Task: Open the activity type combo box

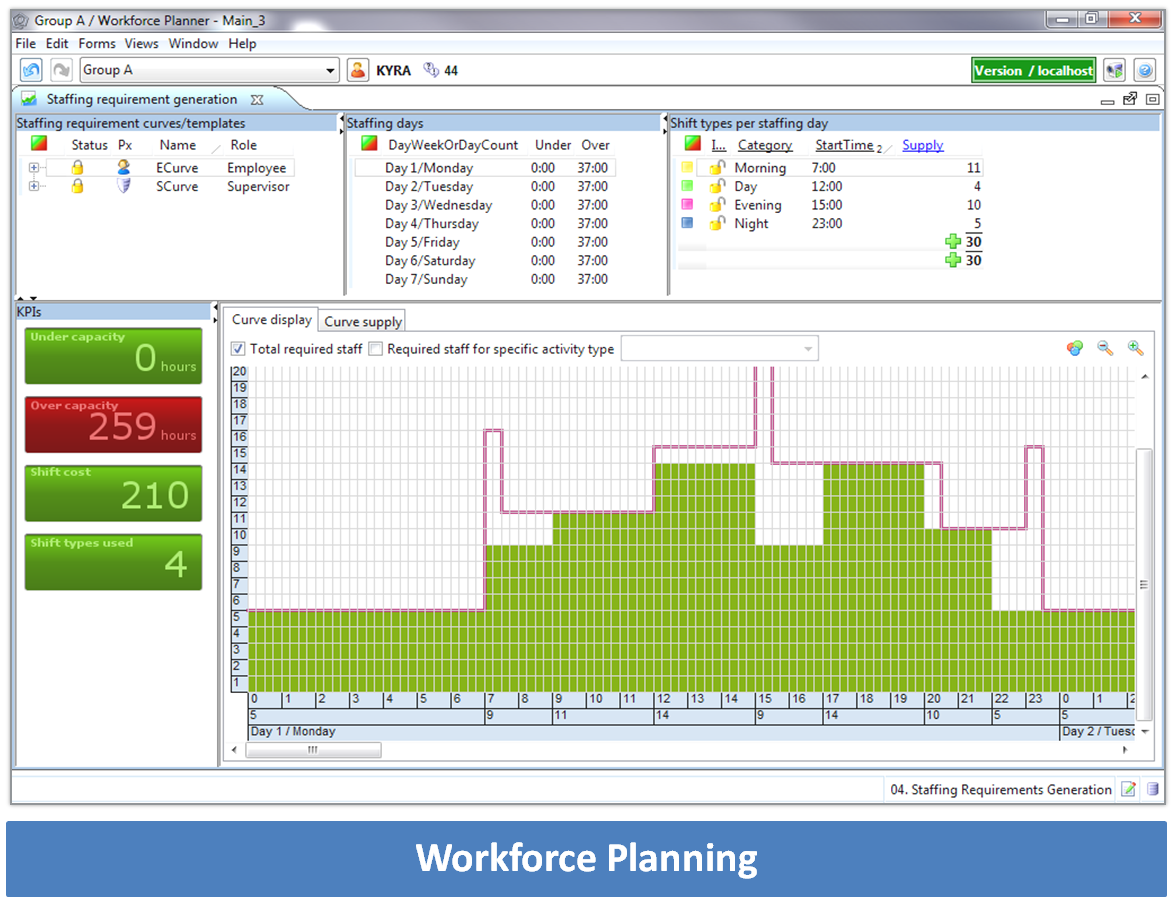Action: 720,348
